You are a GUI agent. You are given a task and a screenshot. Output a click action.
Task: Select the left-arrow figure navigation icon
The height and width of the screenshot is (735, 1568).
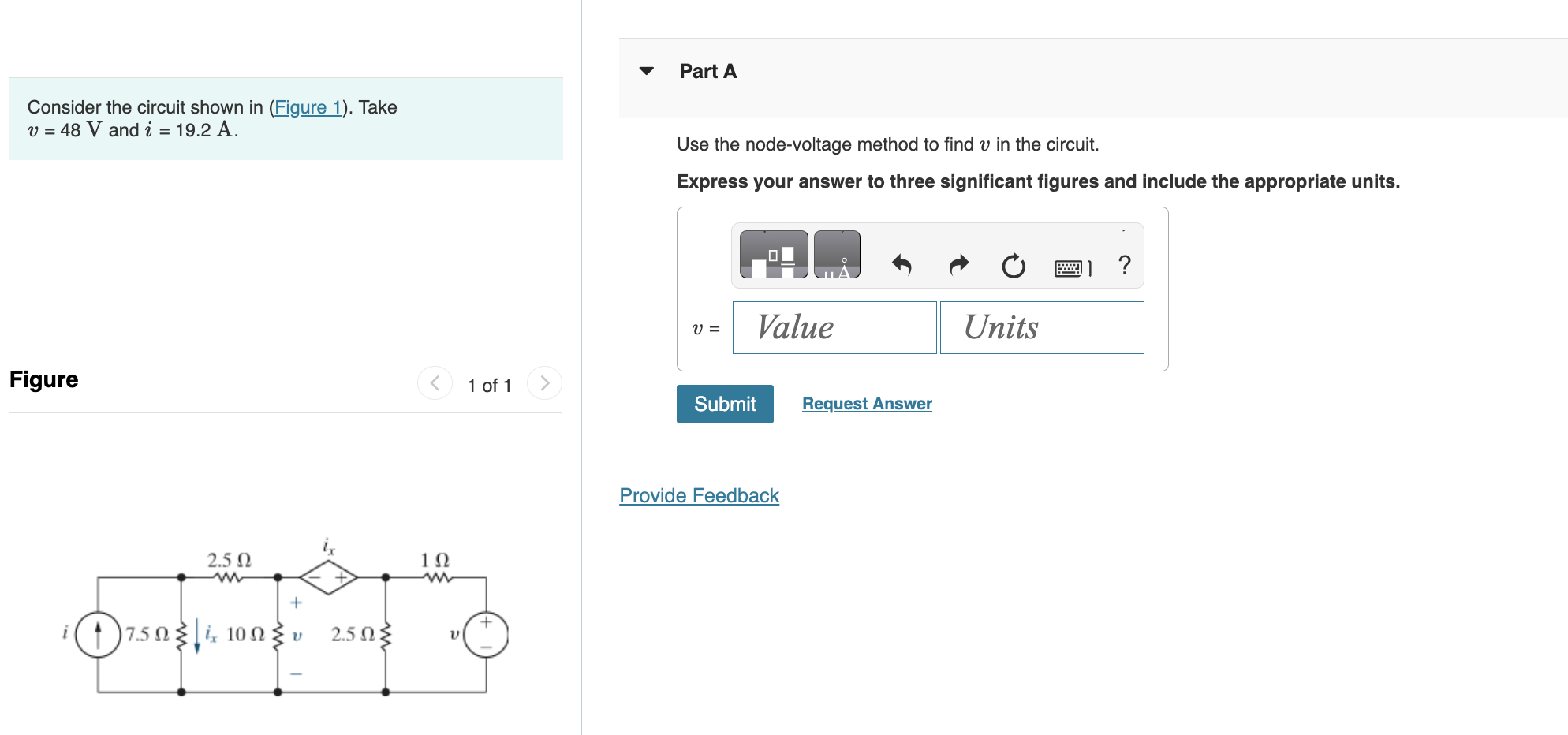tap(435, 383)
